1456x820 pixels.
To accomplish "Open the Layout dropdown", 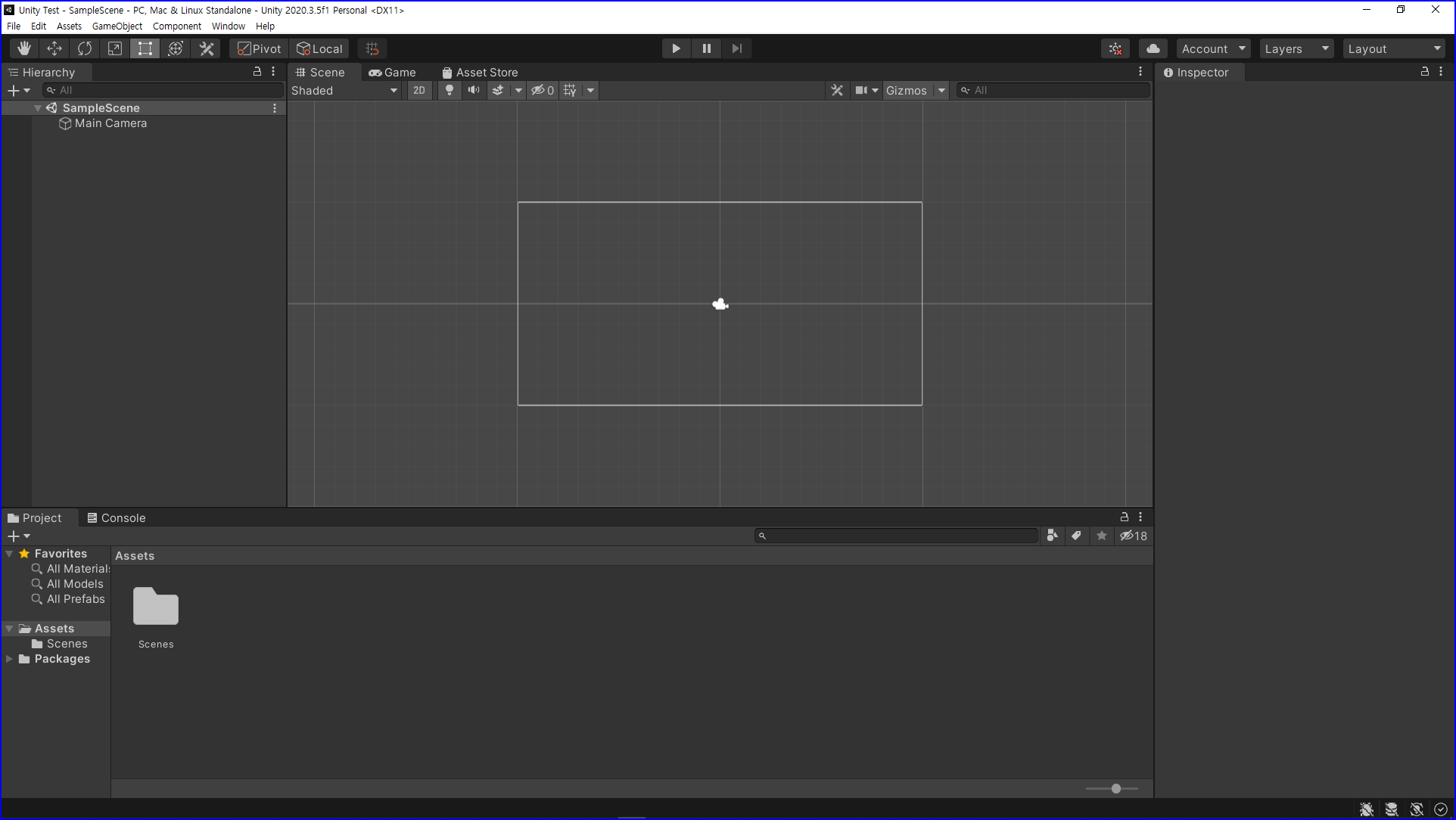I will pyautogui.click(x=1394, y=48).
